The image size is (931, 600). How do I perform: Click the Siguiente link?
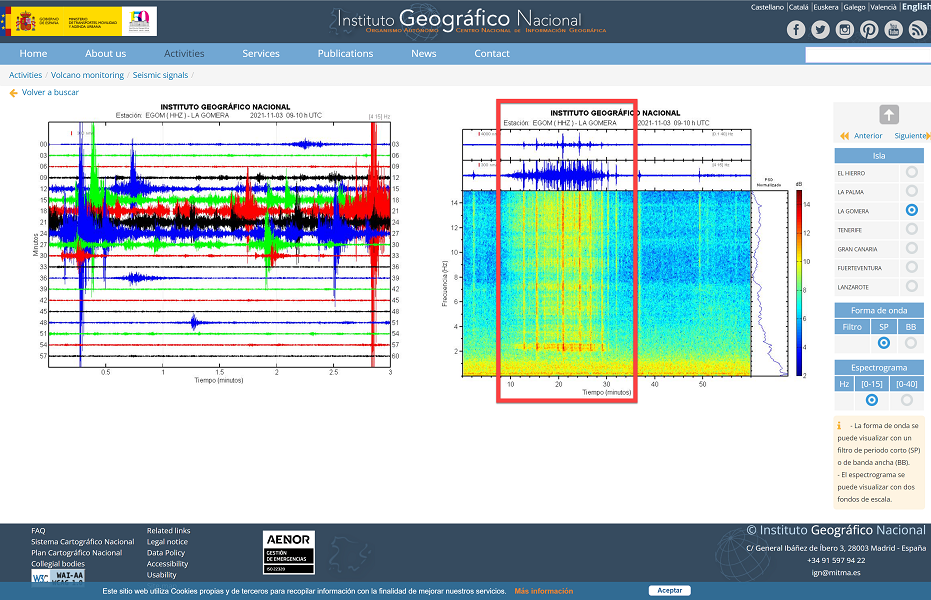910,136
